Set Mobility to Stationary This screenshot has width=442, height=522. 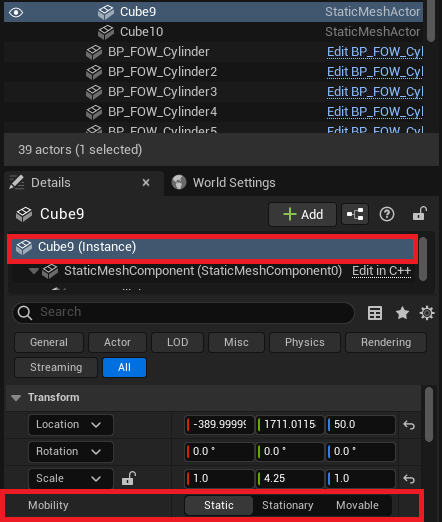pyautogui.click(x=288, y=505)
